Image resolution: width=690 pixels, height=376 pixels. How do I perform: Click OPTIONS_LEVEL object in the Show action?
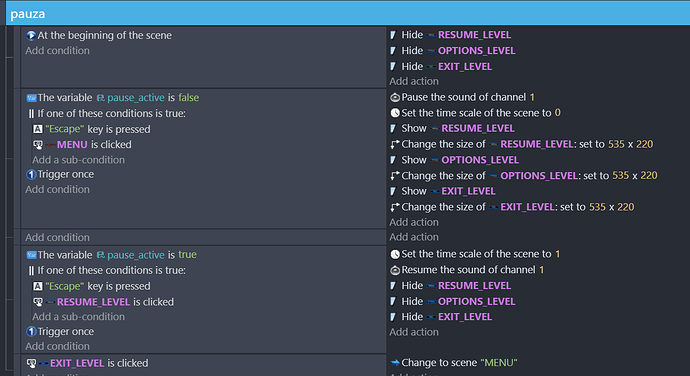click(x=480, y=160)
